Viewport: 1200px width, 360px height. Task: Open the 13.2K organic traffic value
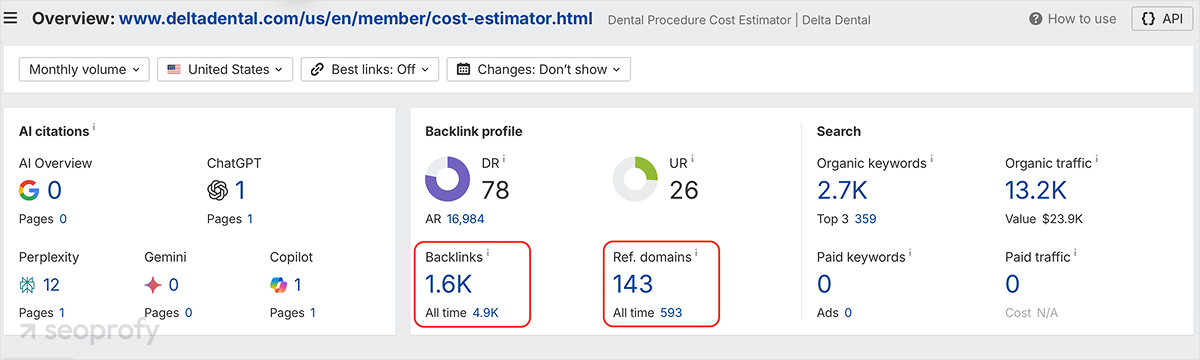(1035, 190)
